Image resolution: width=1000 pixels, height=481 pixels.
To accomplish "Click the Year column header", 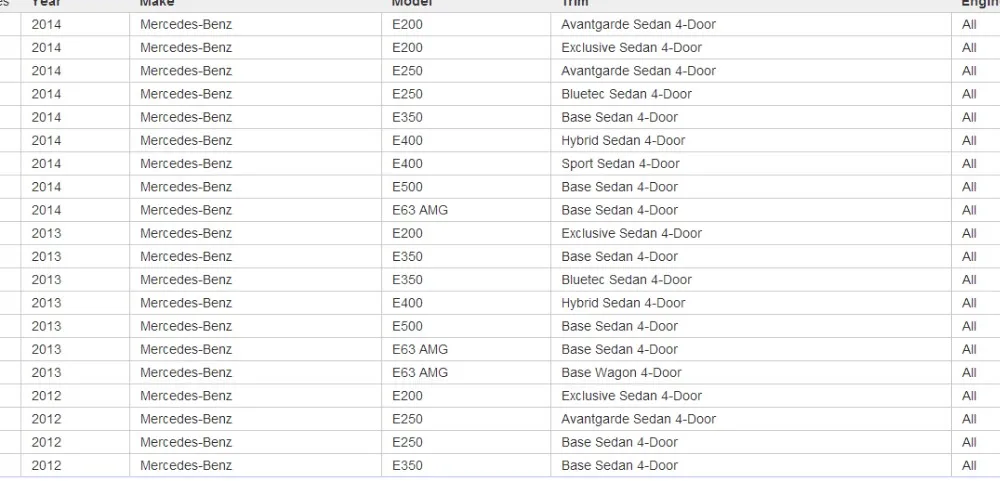I will (x=46, y=4).
